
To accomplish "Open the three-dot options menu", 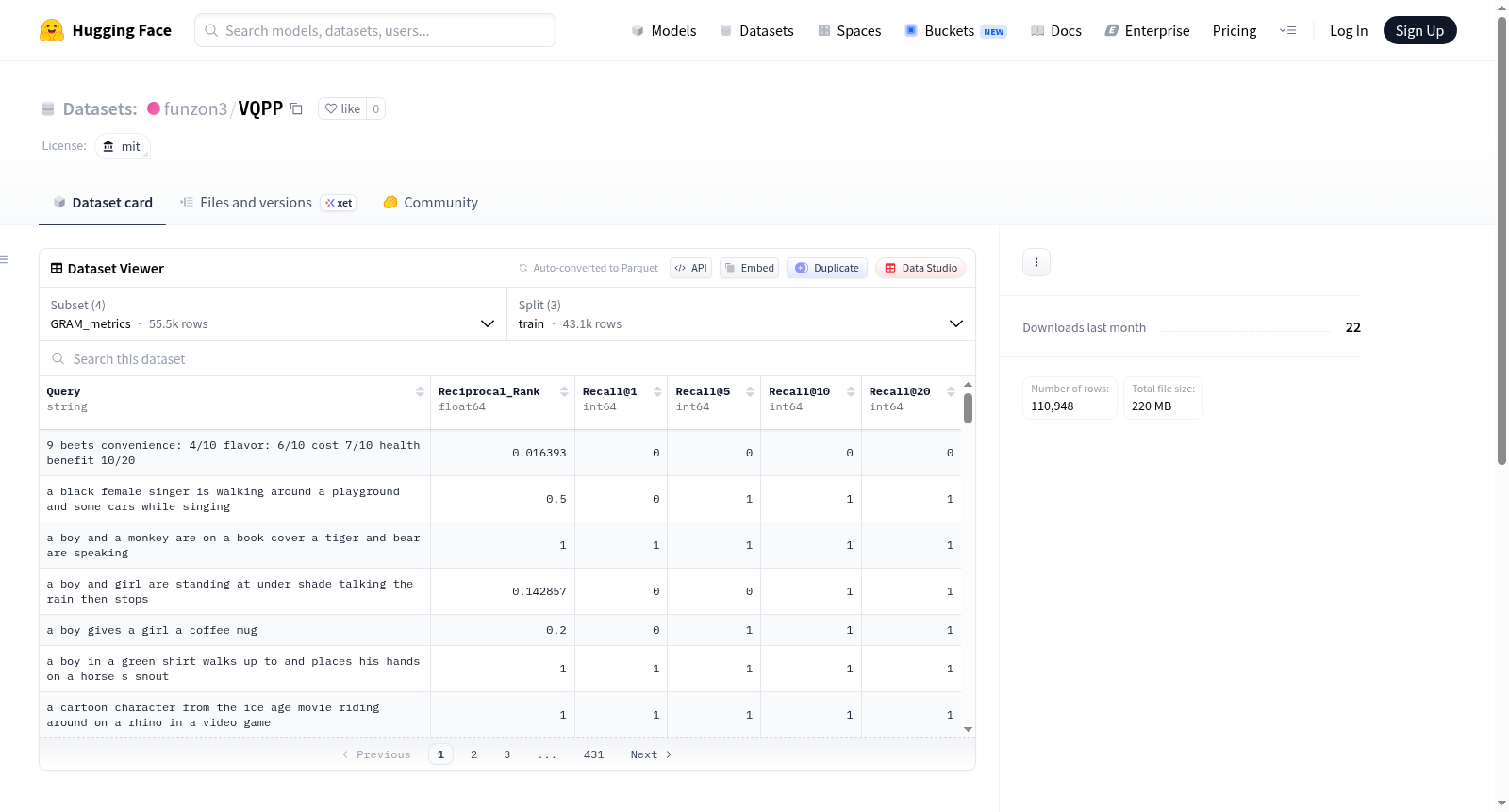I will [x=1036, y=262].
